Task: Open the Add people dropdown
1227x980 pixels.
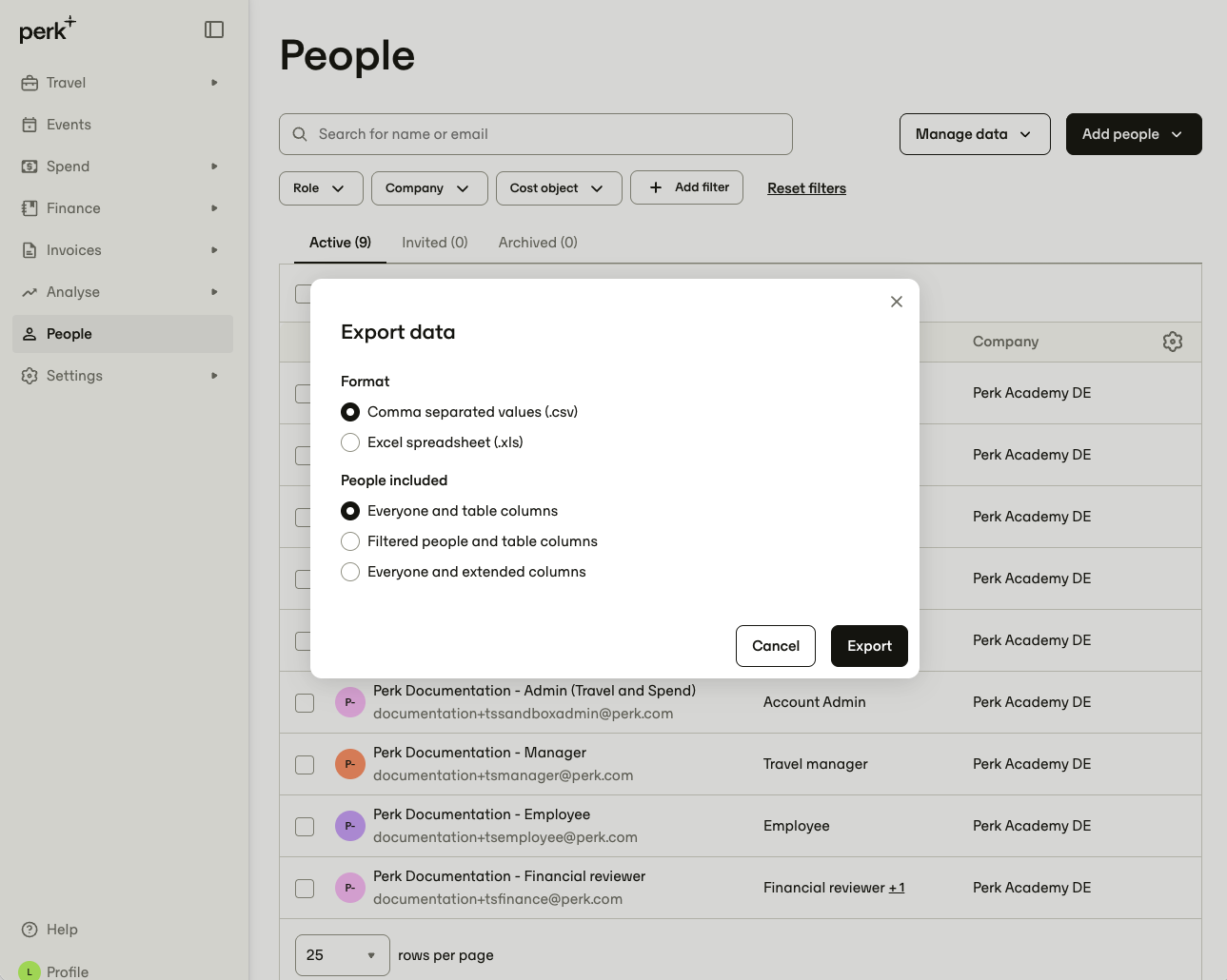Action: tap(1134, 134)
